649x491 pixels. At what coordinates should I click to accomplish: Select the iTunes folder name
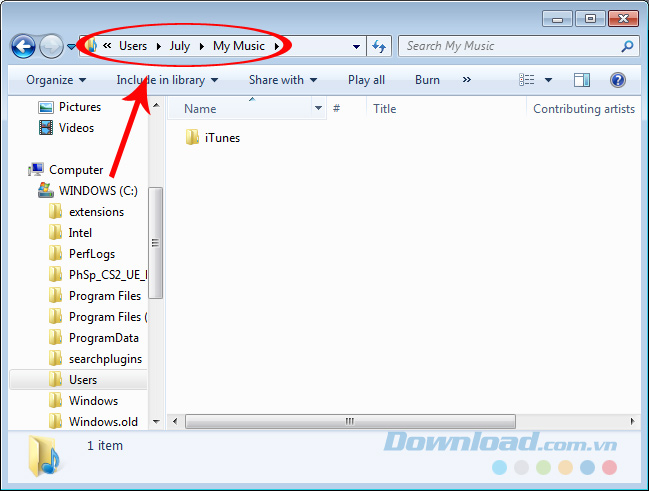(222, 138)
